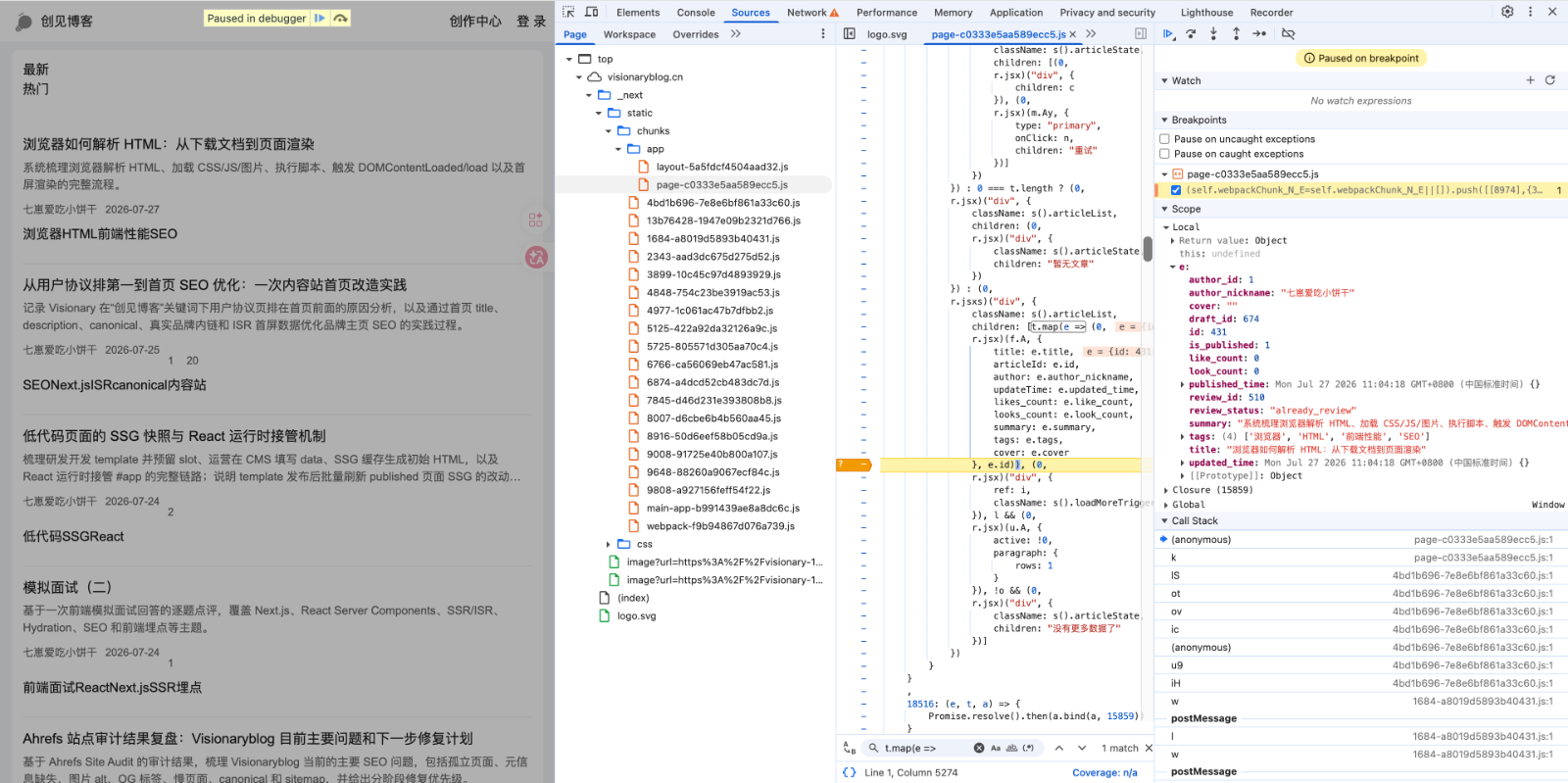Click step into next function call
This screenshot has width=1568, height=783.
click(x=1213, y=33)
